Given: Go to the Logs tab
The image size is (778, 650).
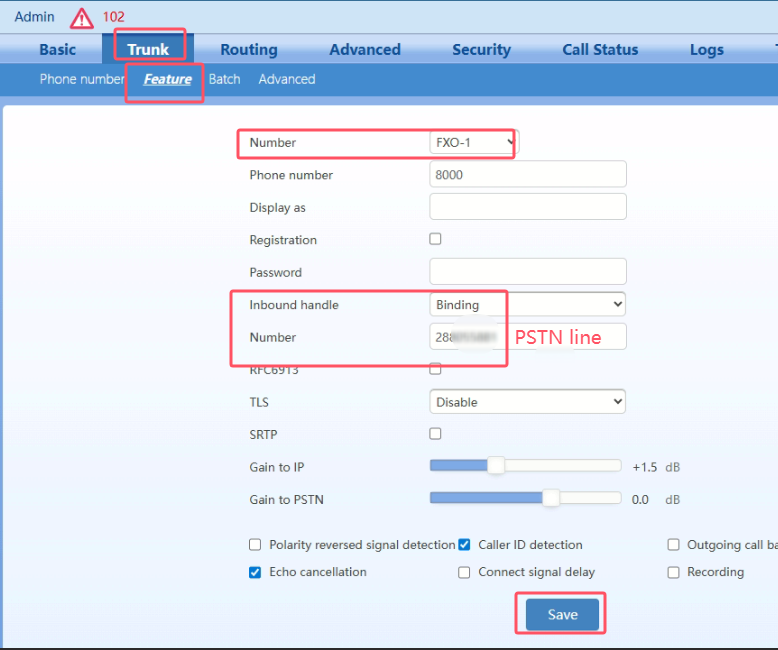Looking at the screenshot, I should 707,49.
